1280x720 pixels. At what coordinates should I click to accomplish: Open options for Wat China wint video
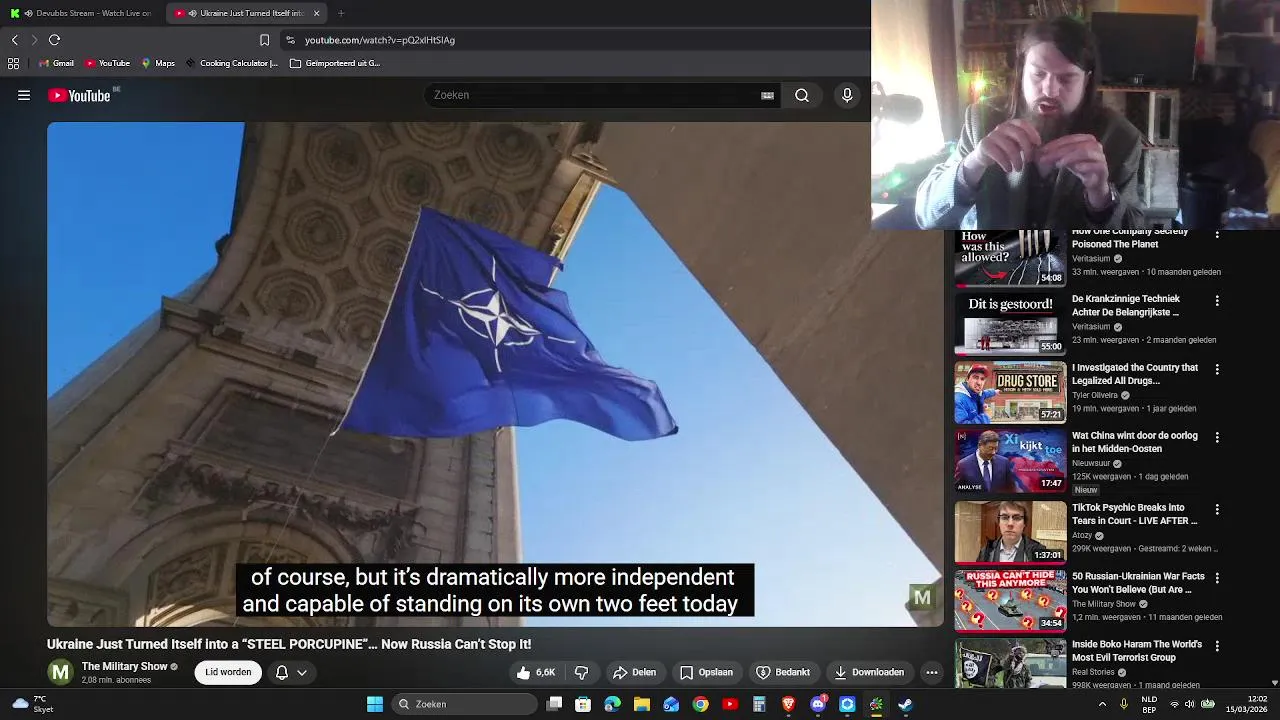click(x=1217, y=437)
